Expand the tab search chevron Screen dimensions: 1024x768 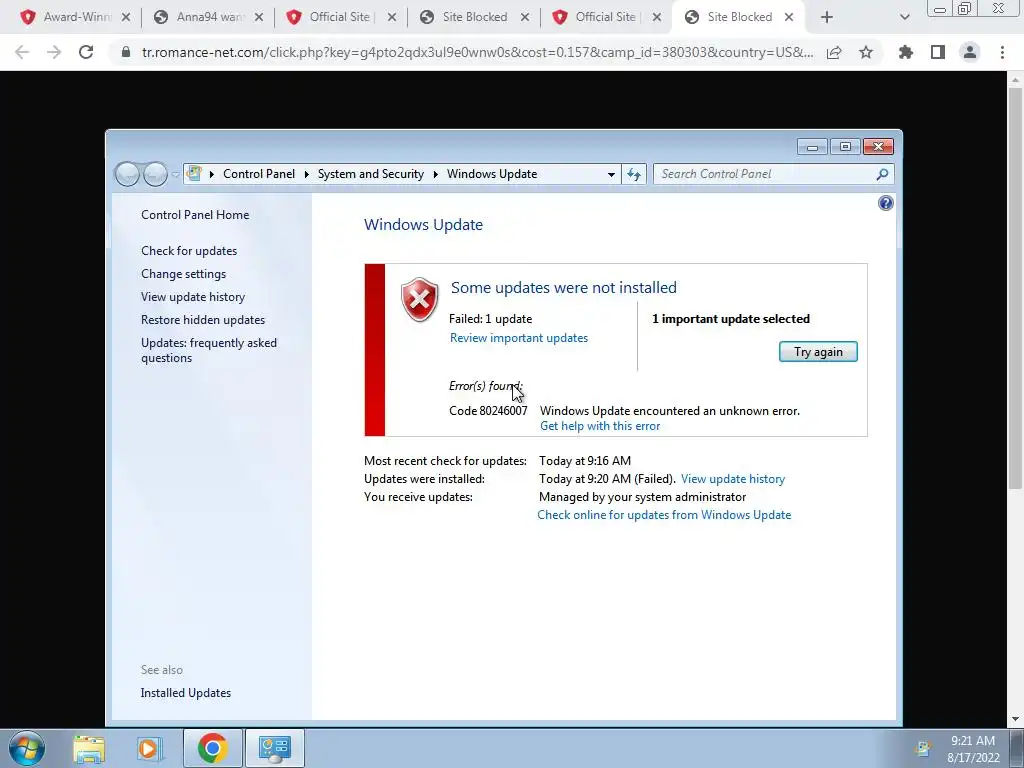click(x=904, y=17)
